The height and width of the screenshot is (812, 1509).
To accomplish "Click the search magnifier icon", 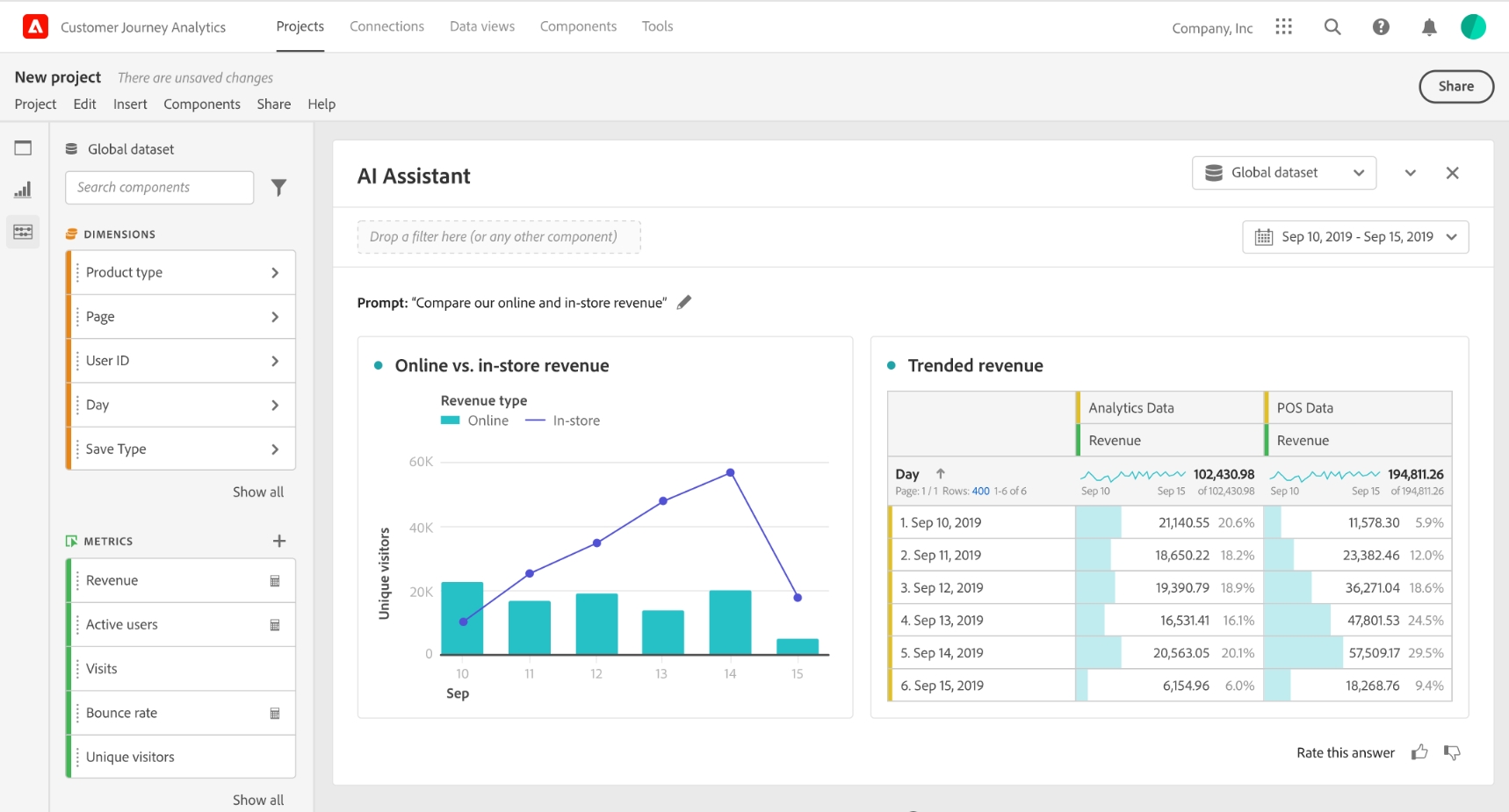I will click(1332, 27).
